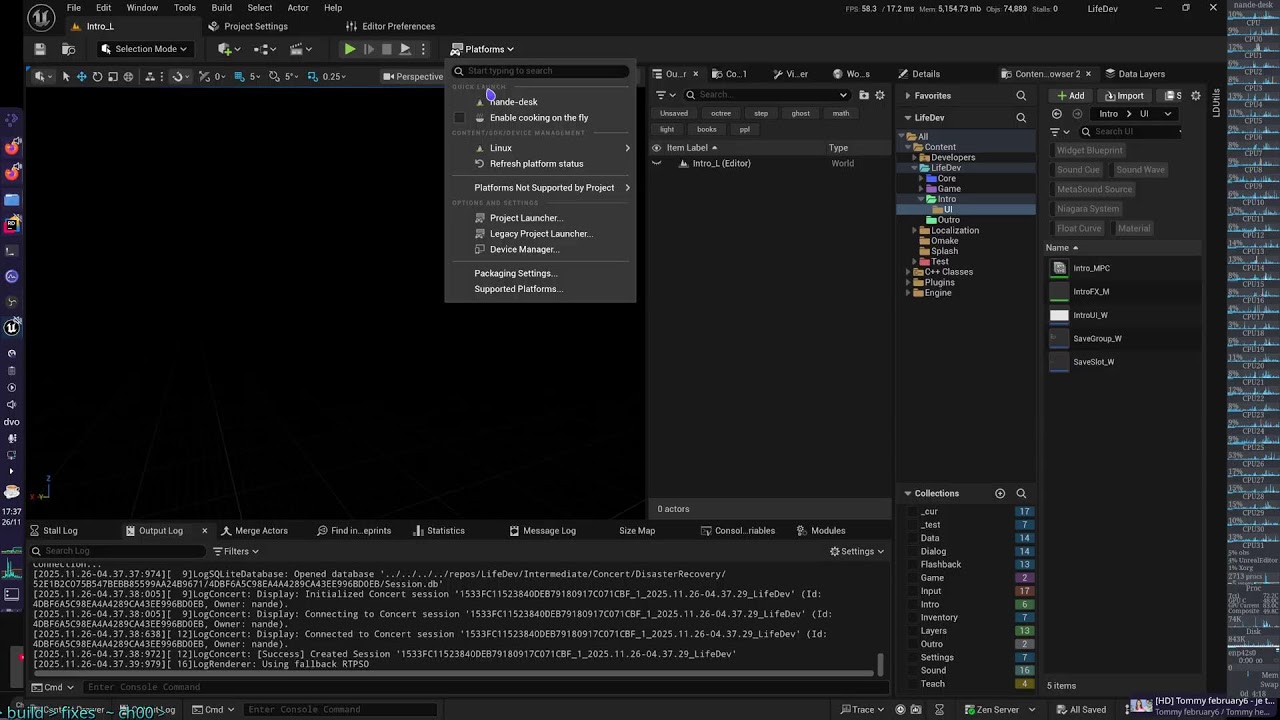Click the search icon in Collections header

pyautogui.click(x=1021, y=493)
